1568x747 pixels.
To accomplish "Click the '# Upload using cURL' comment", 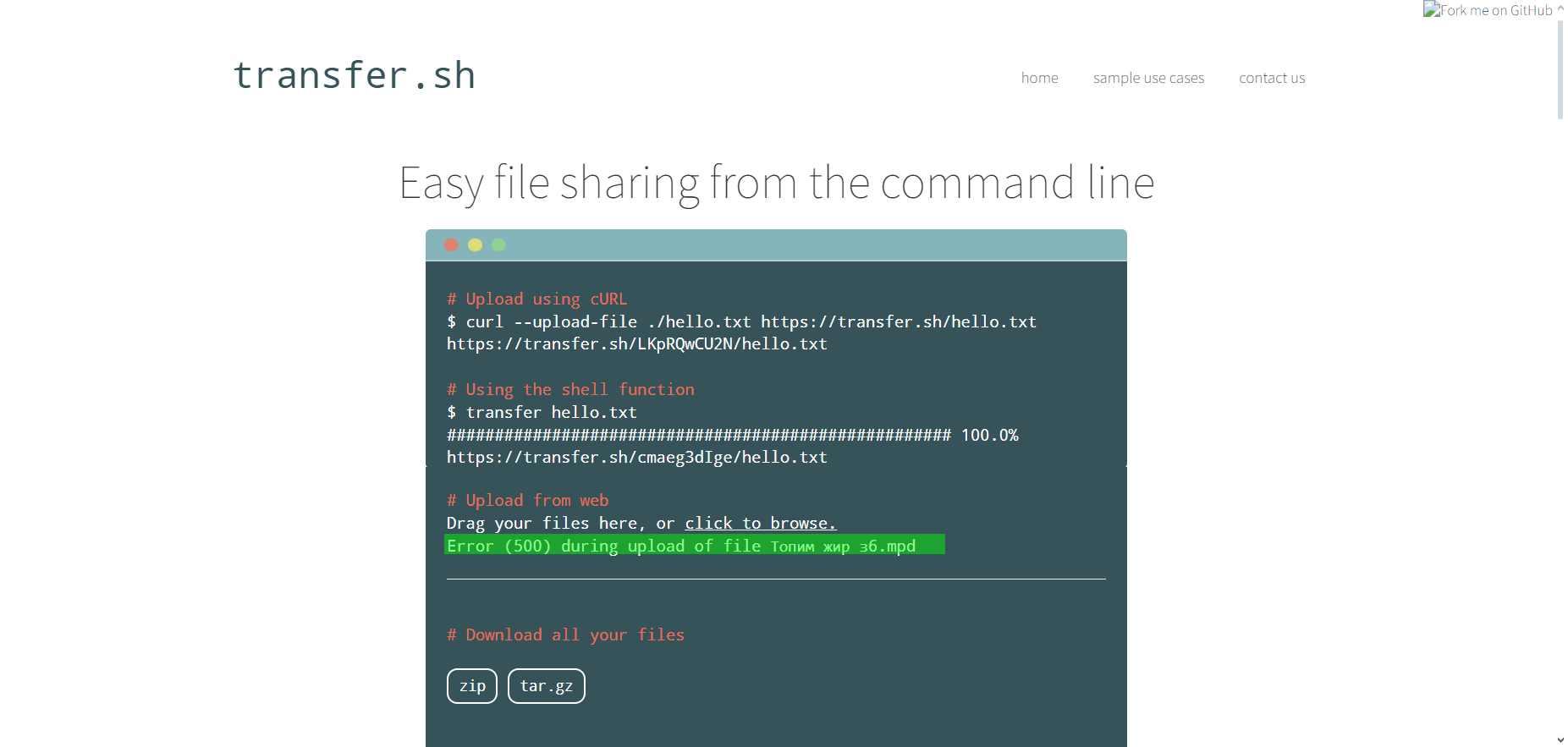I will (x=537, y=299).
